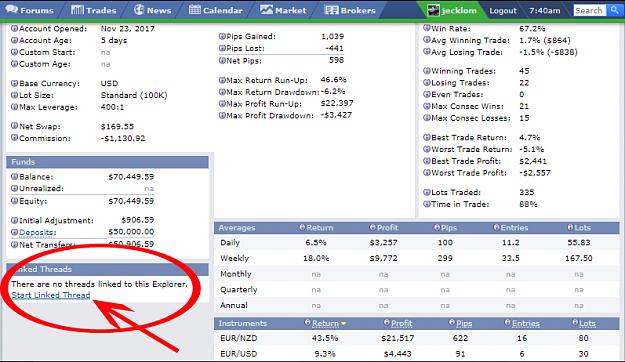Click info icon beside Pips Gained
625x362 pixels.
point(222,36)
